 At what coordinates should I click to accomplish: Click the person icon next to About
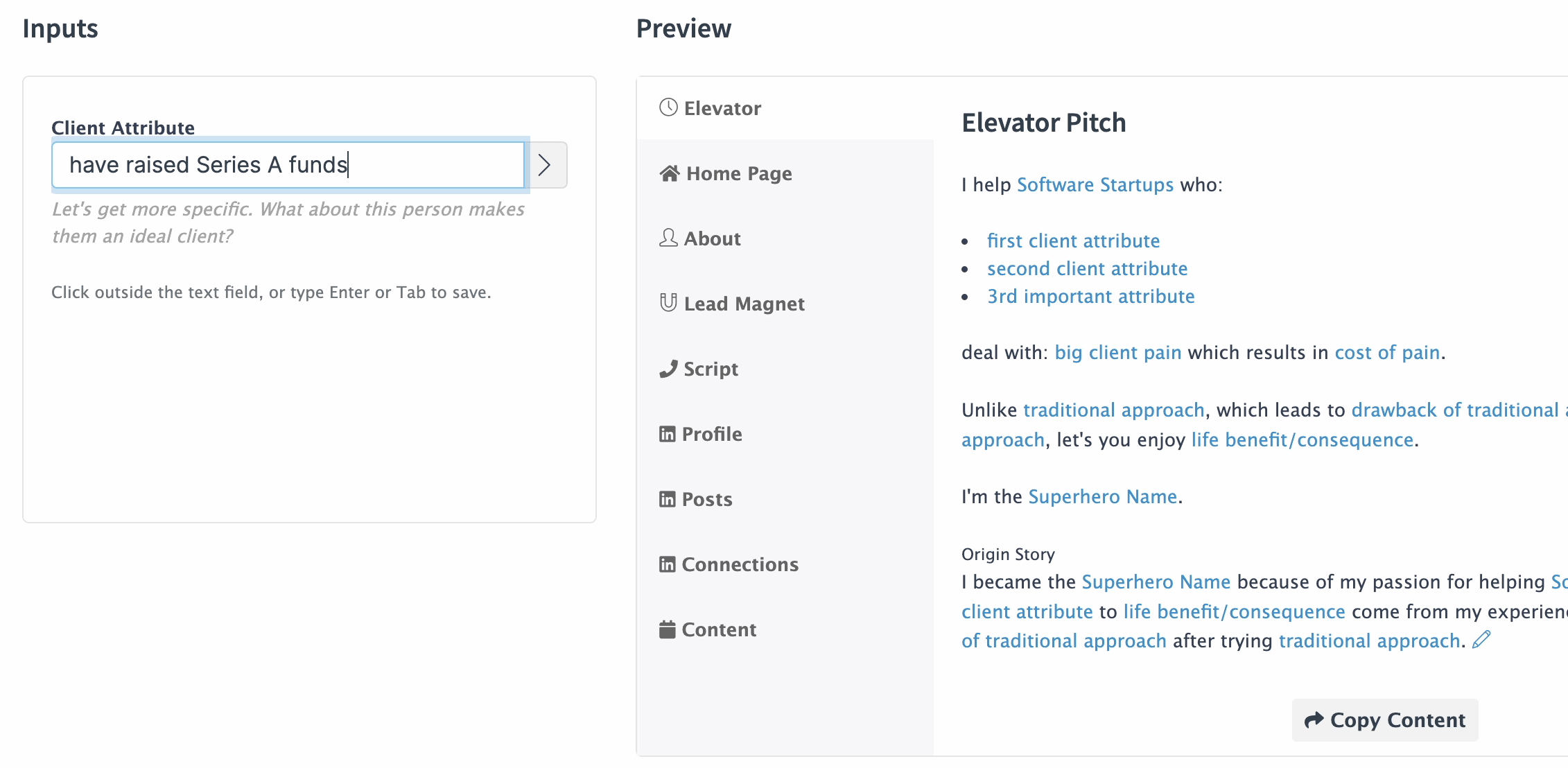point(668,238)
